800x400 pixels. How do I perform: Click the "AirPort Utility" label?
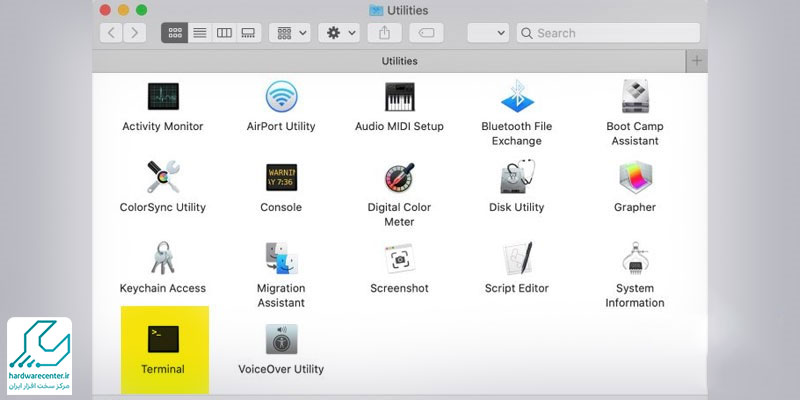(x=281, y=127)
